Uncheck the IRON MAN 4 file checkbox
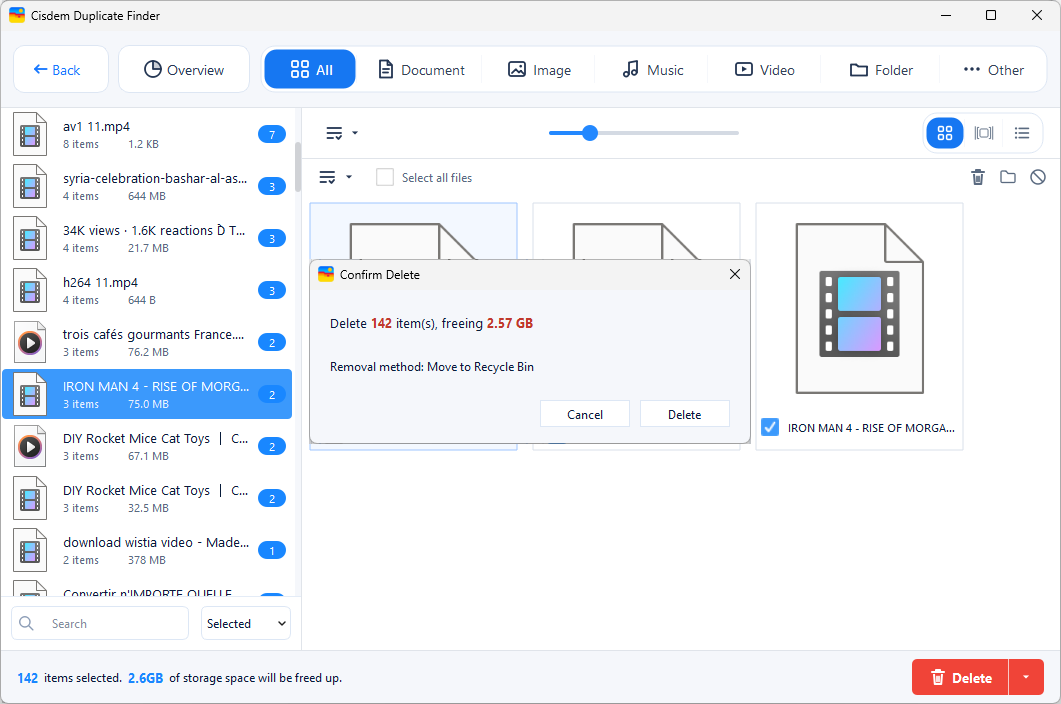1061x704 pixels. click(x=769, y=427)
